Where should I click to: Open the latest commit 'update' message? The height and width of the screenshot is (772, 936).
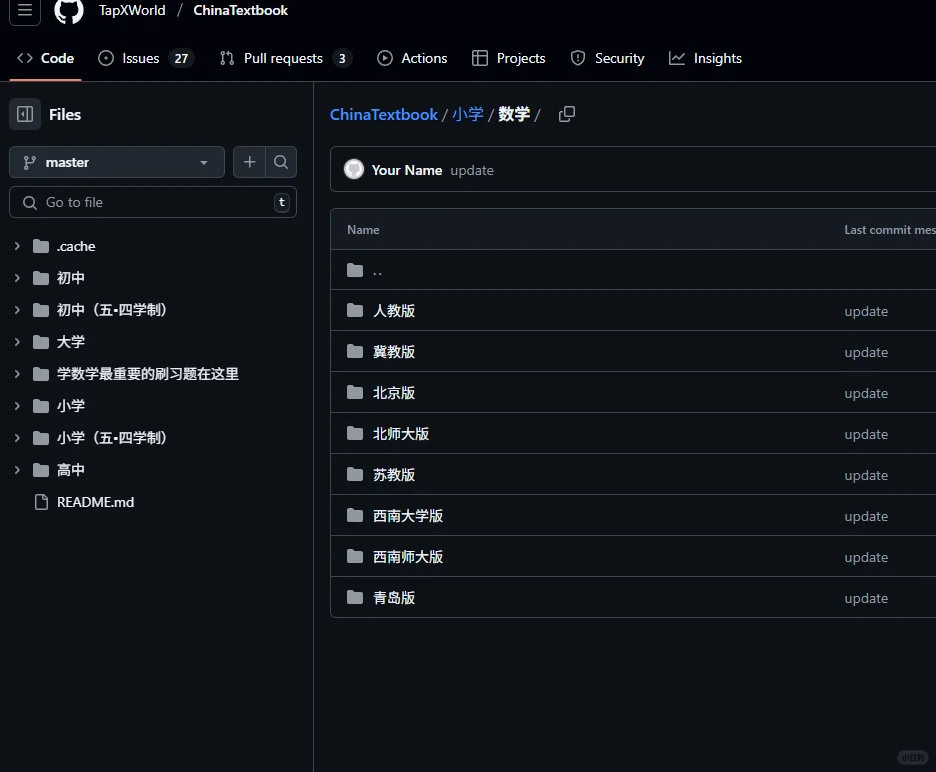(x=472, y=170)
